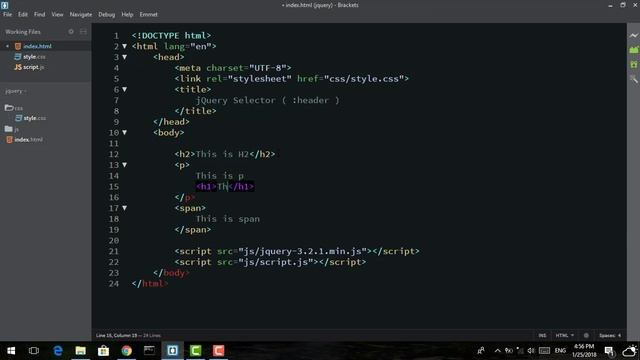Switch to Brackets taskbar icon
The width and height of the screenshot is (640, 360).
(x=172, y=351)
